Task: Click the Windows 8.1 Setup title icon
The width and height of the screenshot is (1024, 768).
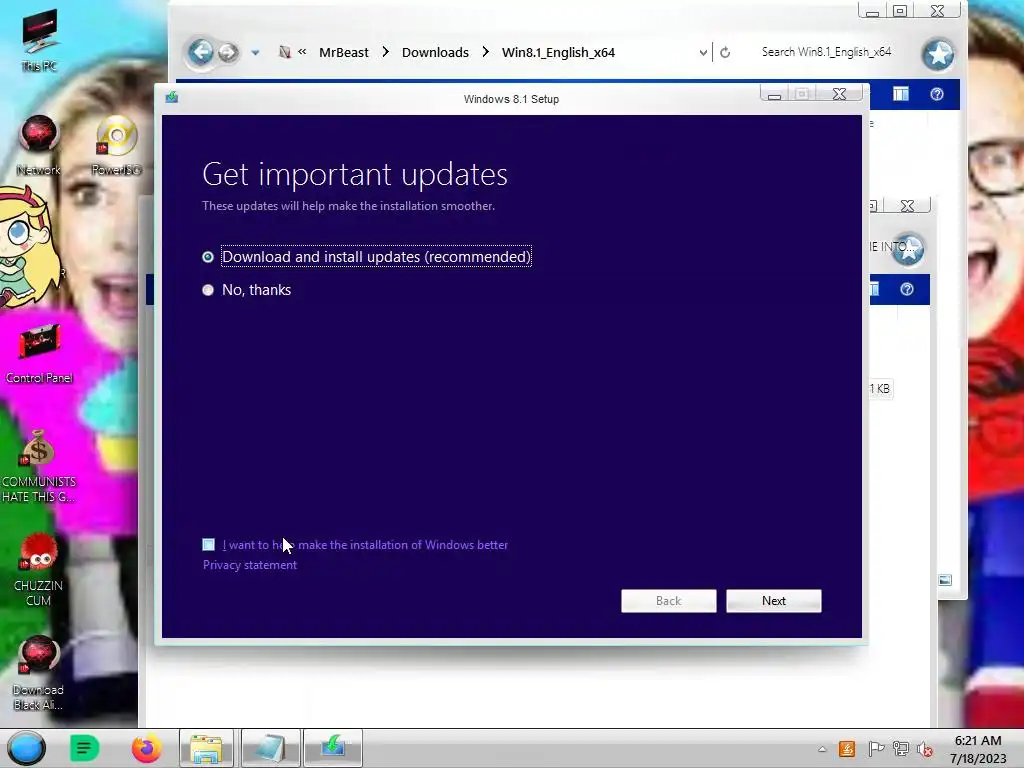Action: click(x=172, y=97)
